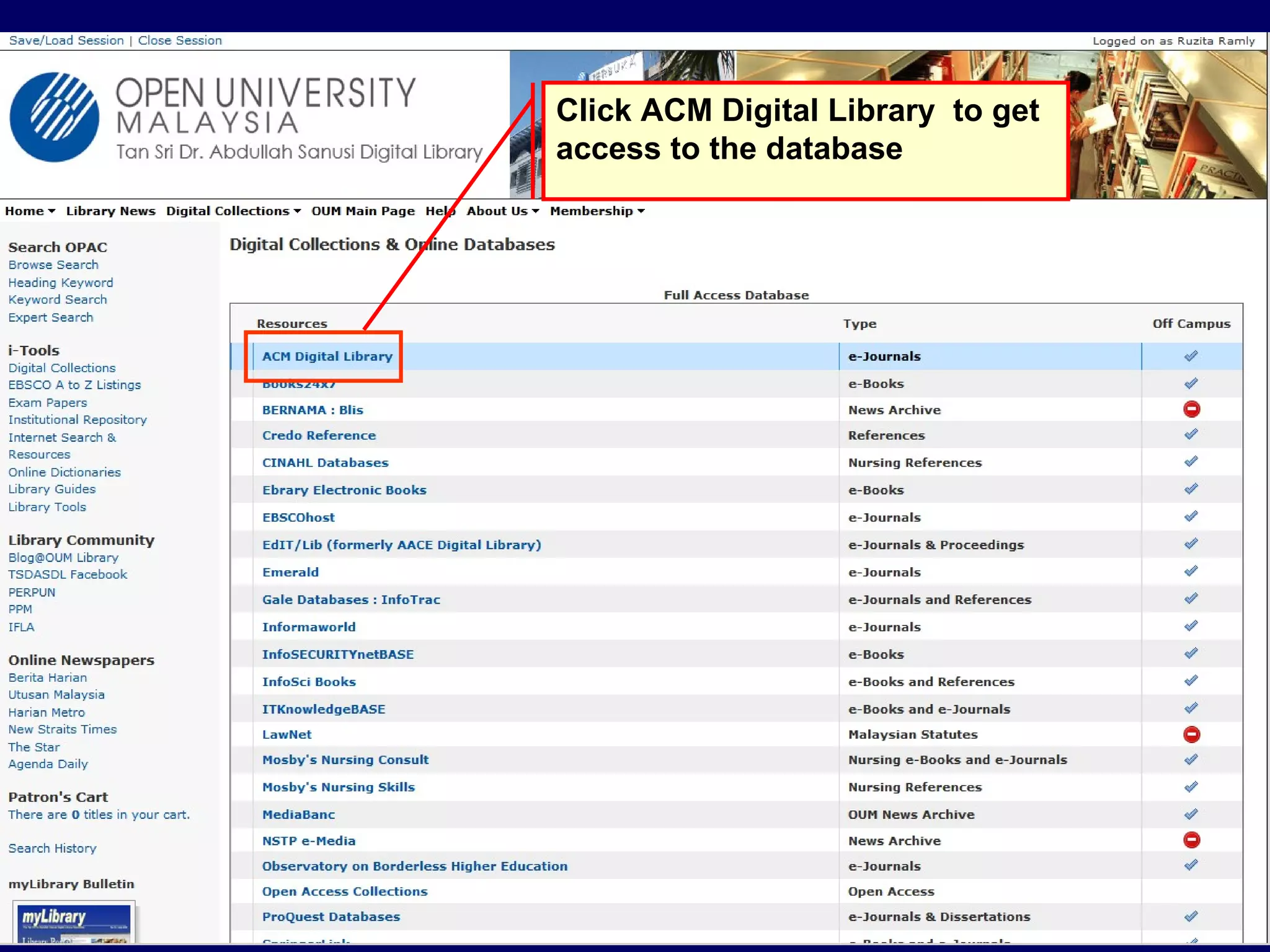Click Browse Search under Search OPAC
Image resolution: width=1270 pixels, height=952 pixels.
coord(53,265)
